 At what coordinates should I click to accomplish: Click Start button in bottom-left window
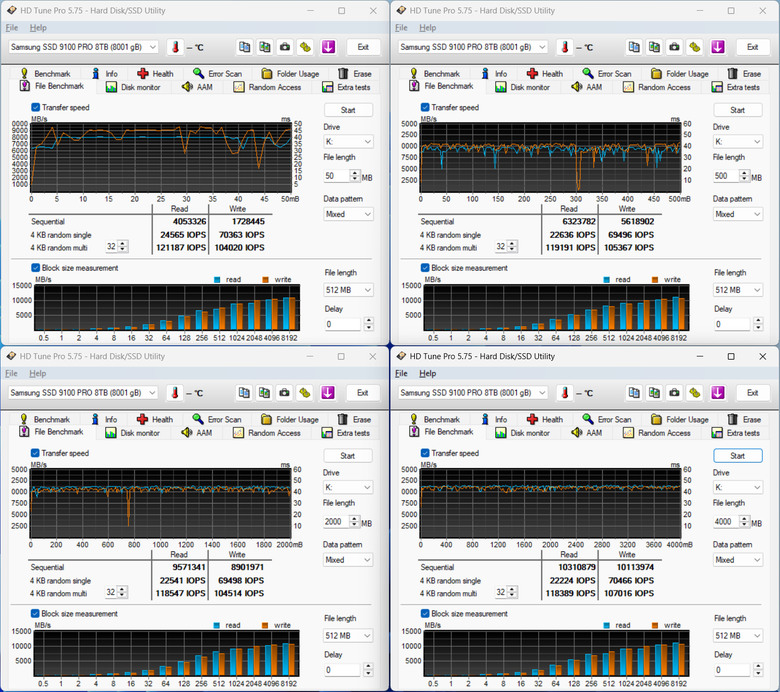[348, 456]
